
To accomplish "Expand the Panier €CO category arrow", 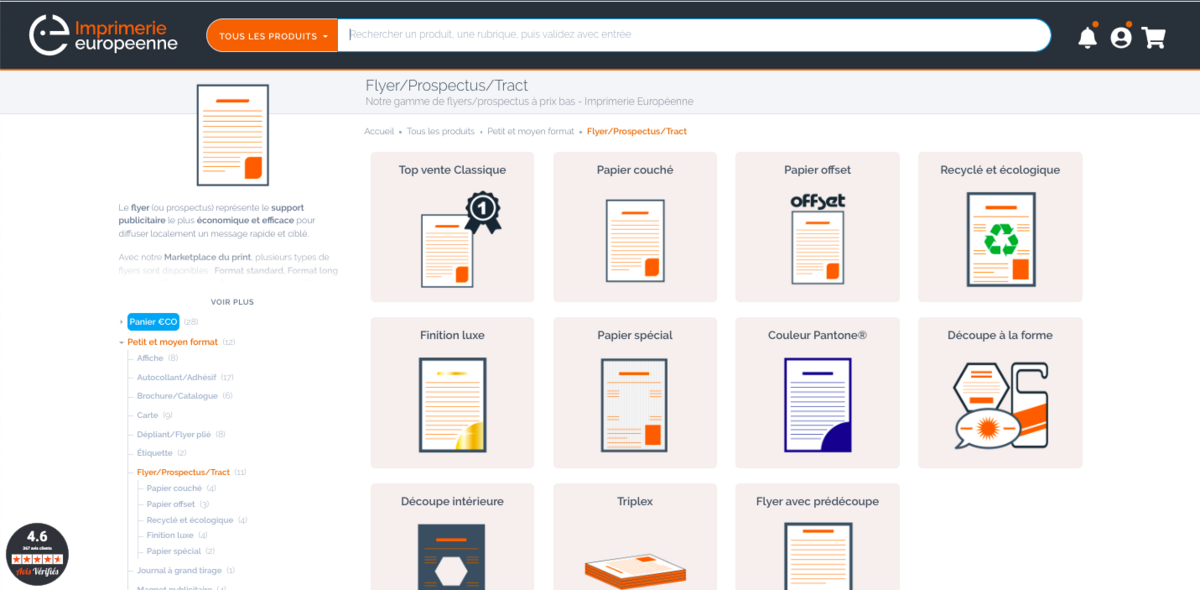I will (121, 322).
